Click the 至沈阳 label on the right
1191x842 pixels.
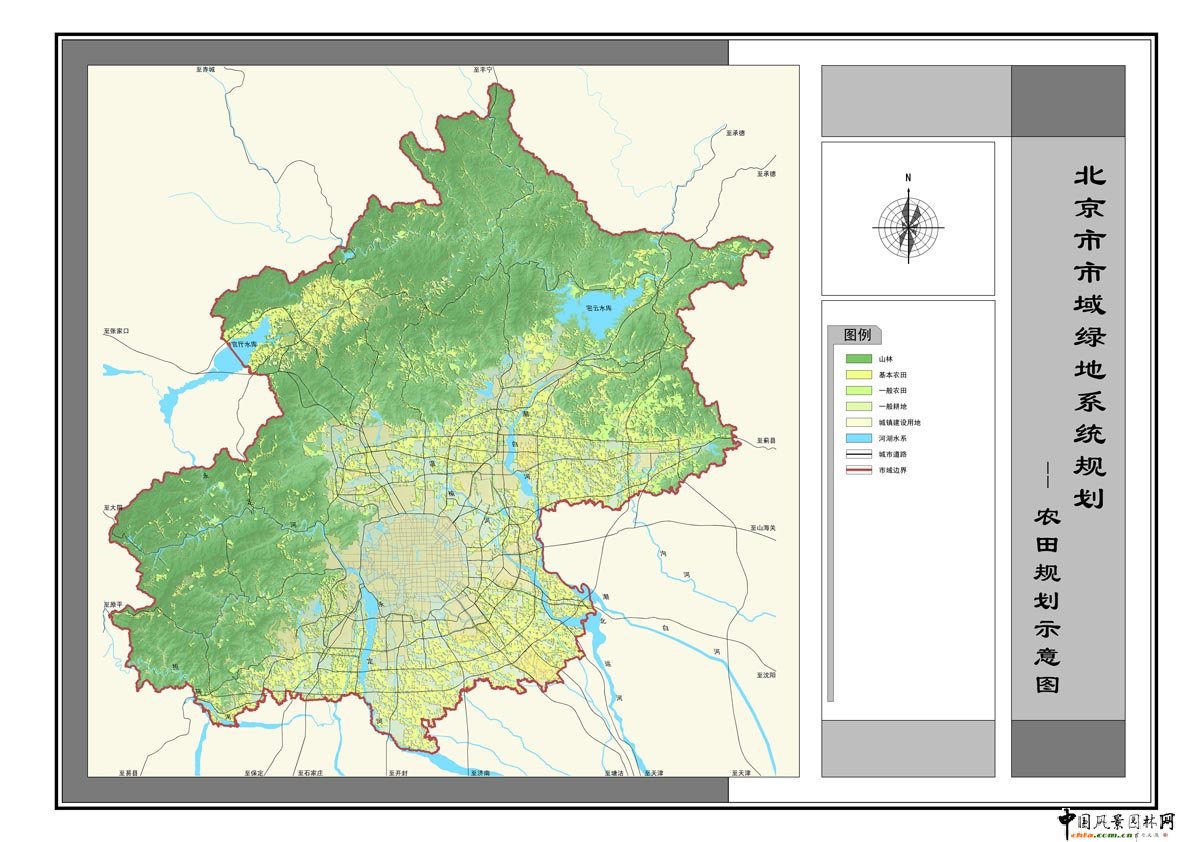click(x=766, y=675)
